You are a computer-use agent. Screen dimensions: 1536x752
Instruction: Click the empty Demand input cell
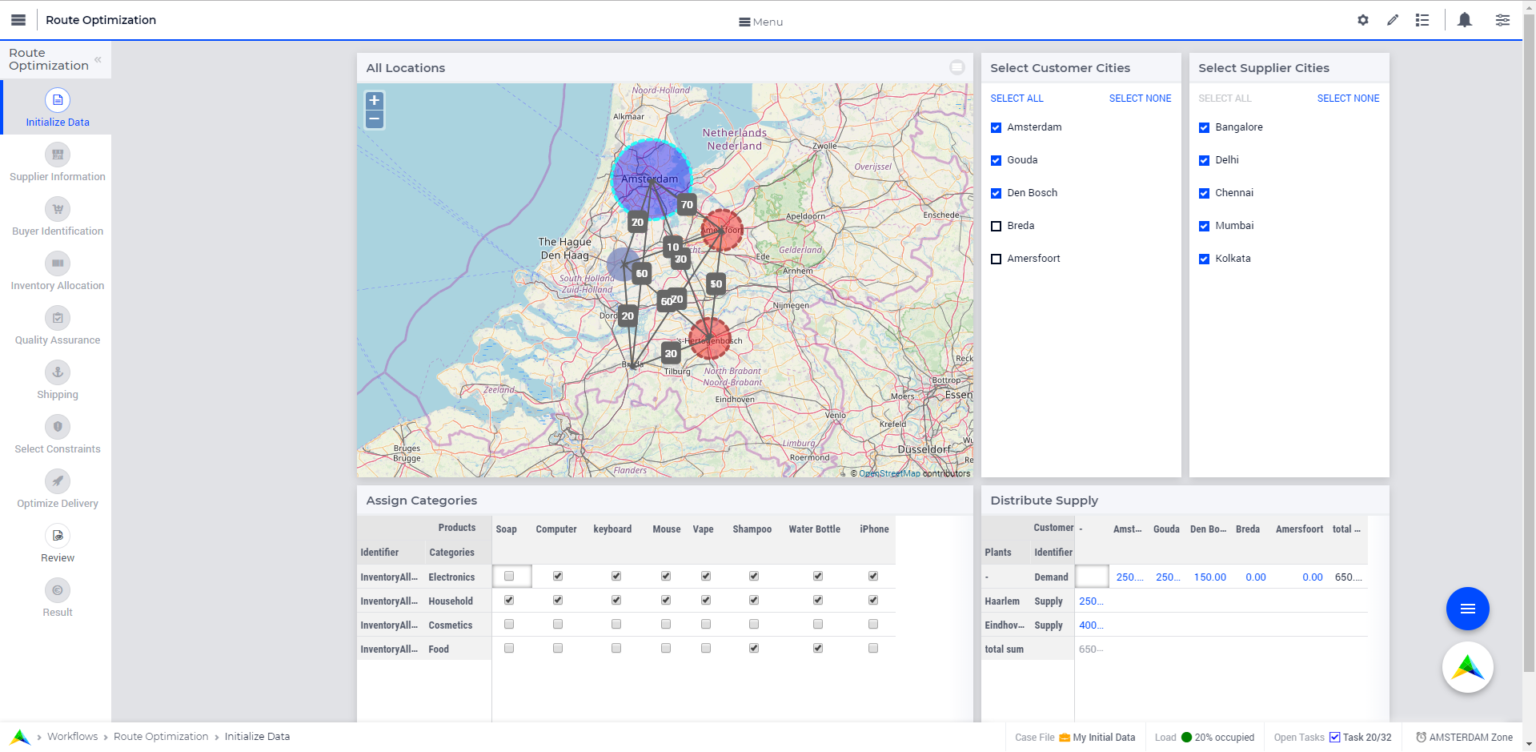tap(1091, 577)
